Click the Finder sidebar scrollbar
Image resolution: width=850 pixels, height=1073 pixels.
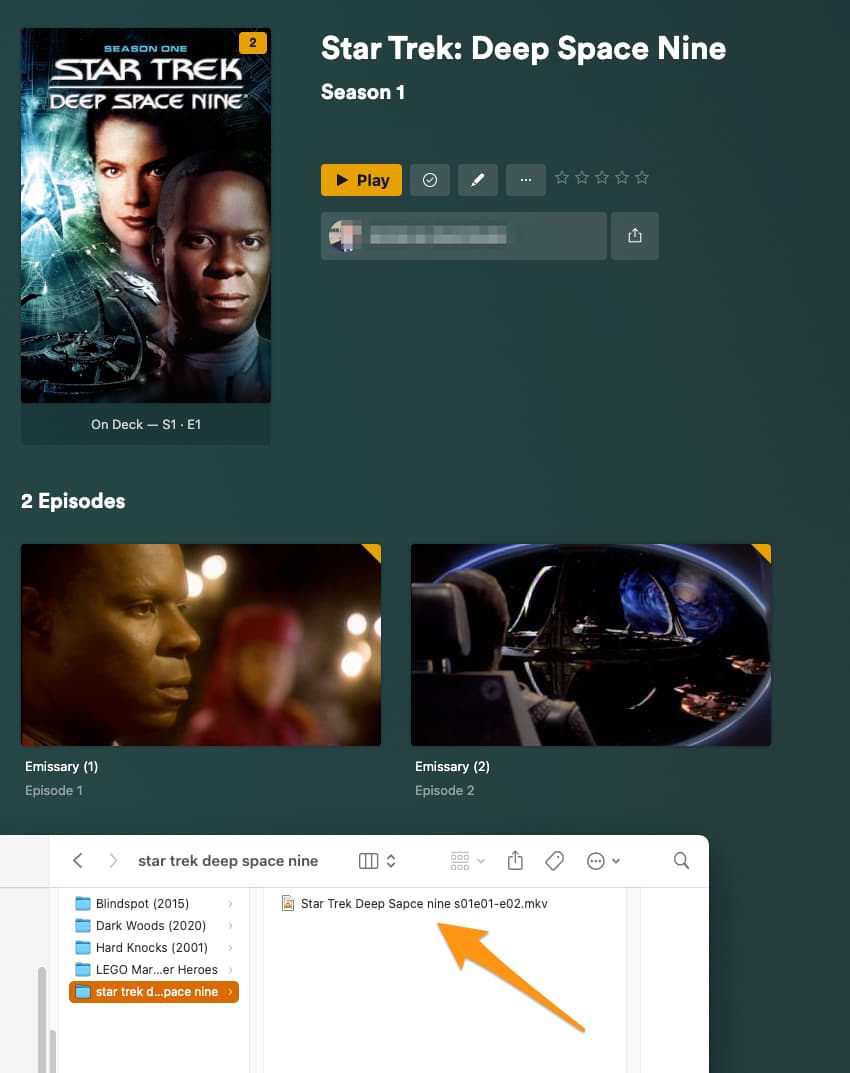(x=42, y=1018)
